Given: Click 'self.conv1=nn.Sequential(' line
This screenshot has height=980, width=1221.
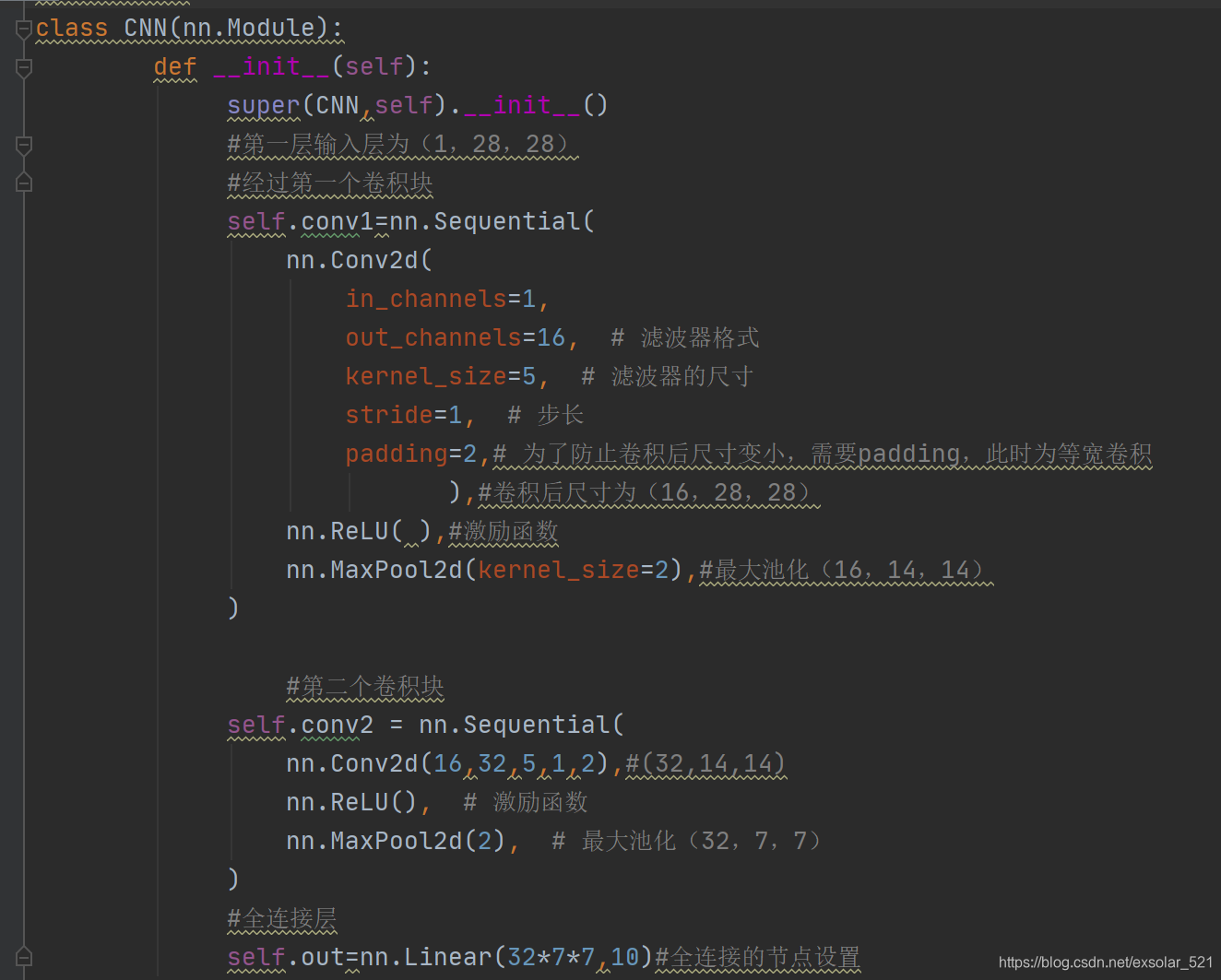Looking at the screenshot, I should coord(411,222).
